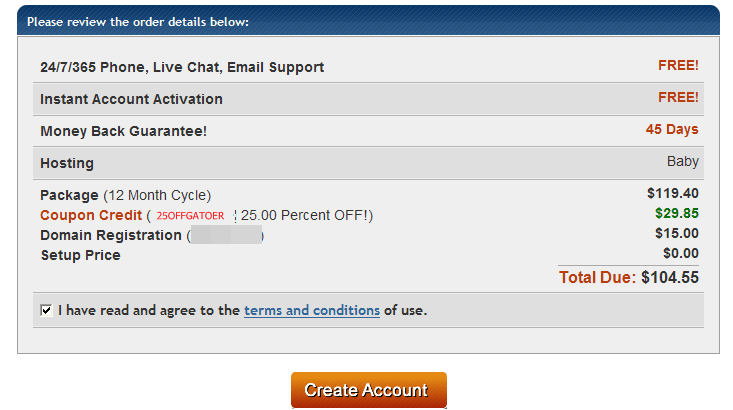Click the Domain Registration label
The height and width of the screenshot is (410, 733).
tap(111, 235)
